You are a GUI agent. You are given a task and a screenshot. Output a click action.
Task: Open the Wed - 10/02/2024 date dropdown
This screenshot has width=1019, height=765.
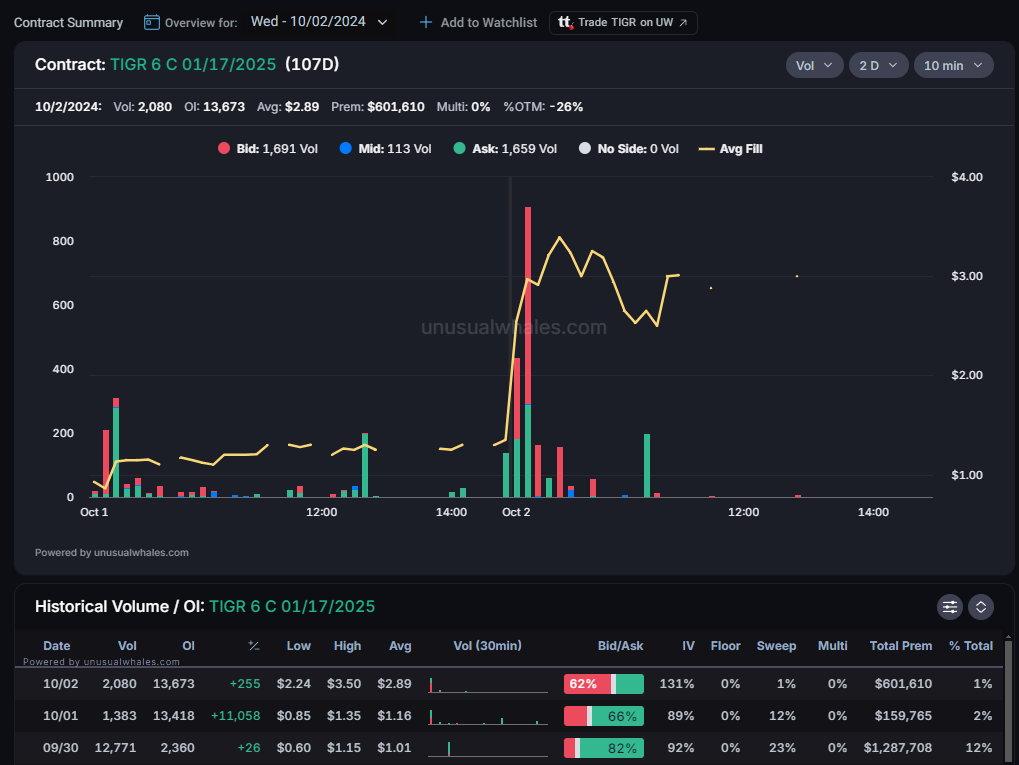click(319, 22)
